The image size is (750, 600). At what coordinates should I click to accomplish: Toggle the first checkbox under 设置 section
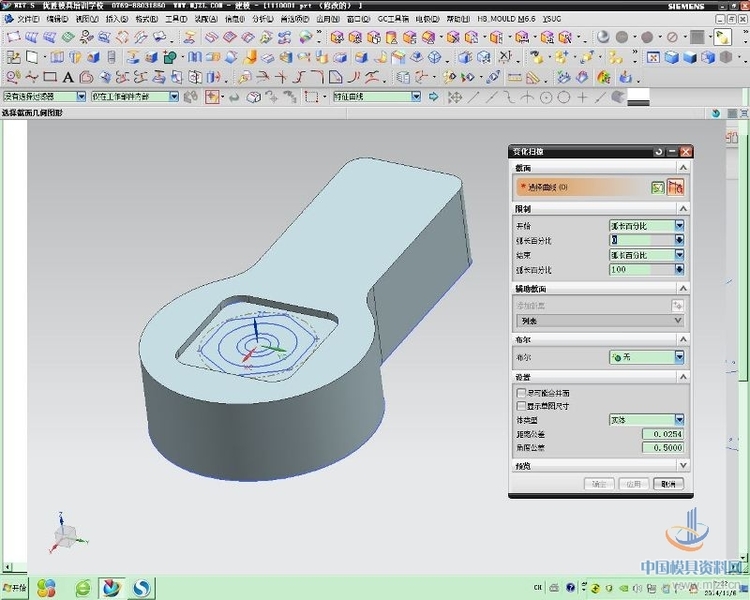(521, 393)
